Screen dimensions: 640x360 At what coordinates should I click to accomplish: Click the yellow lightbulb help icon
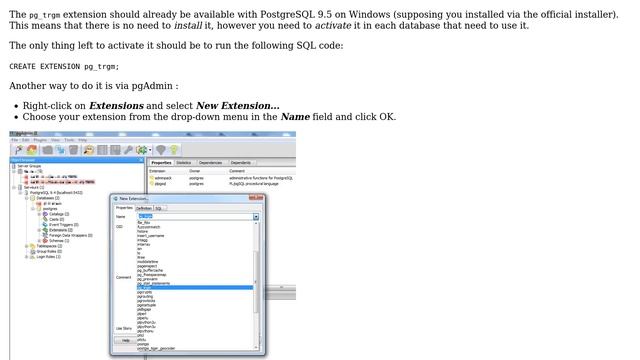(x=174, y=150)
